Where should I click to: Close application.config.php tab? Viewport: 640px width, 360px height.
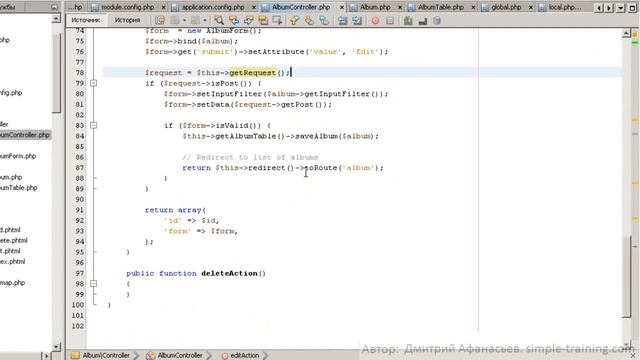point(254,7)
